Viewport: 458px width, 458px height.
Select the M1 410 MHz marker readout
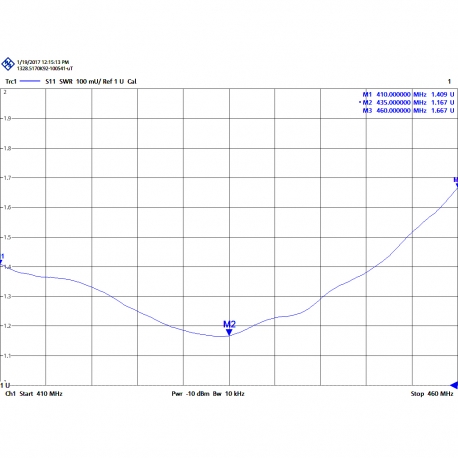(408, 94)
